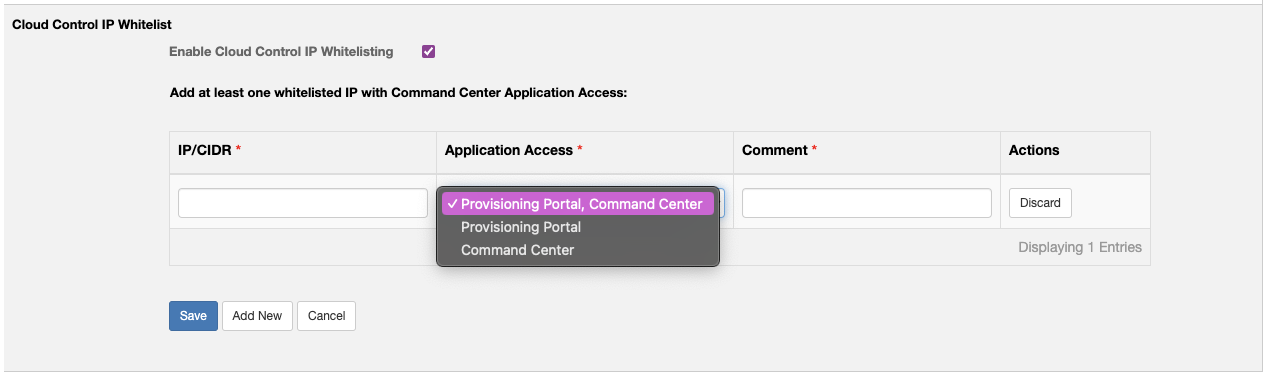Click the select arrow behind the open list
The image size is (1264, 372).
[721, 203]
